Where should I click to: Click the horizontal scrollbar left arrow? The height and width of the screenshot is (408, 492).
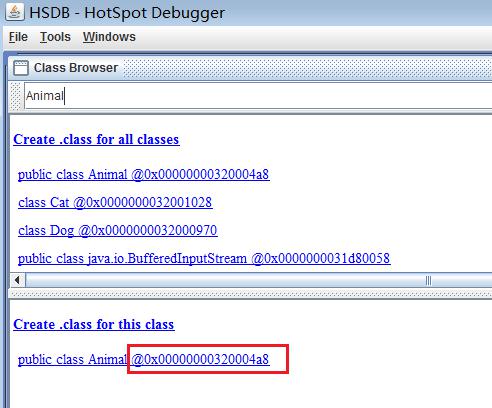point(17,280)
